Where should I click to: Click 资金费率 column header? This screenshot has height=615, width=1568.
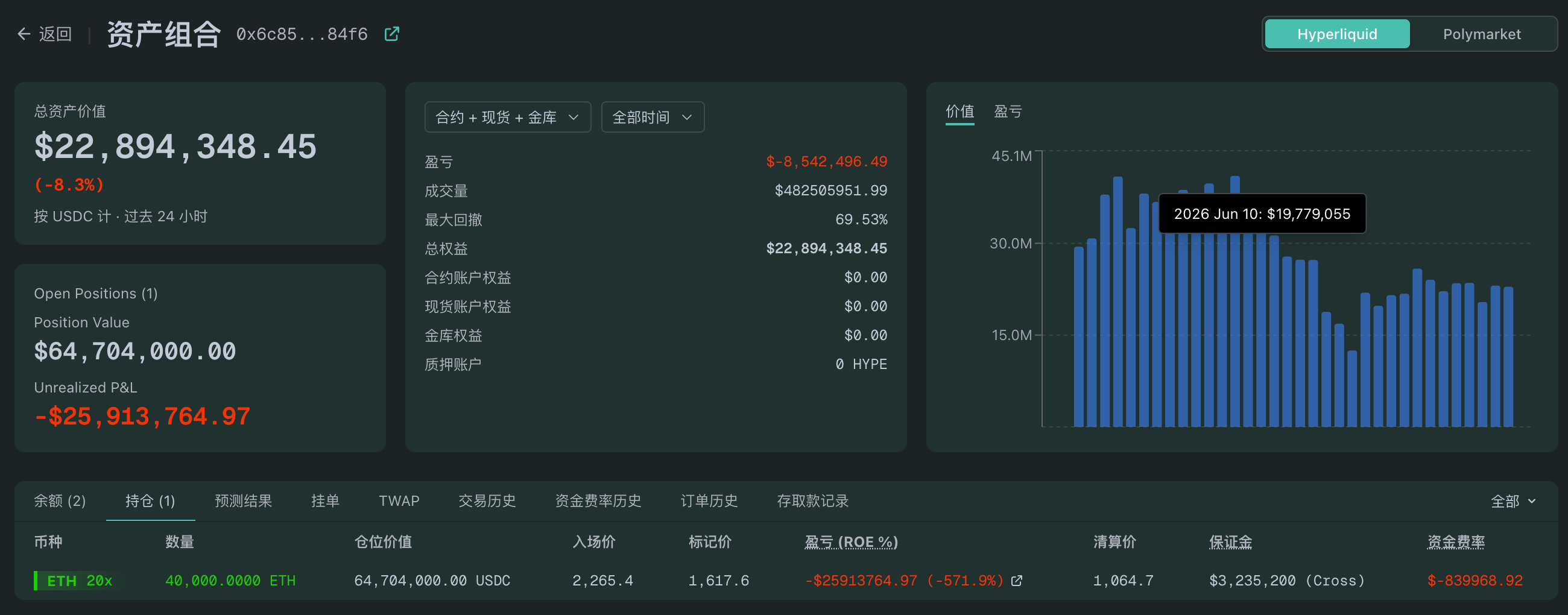click(1456, 542)
